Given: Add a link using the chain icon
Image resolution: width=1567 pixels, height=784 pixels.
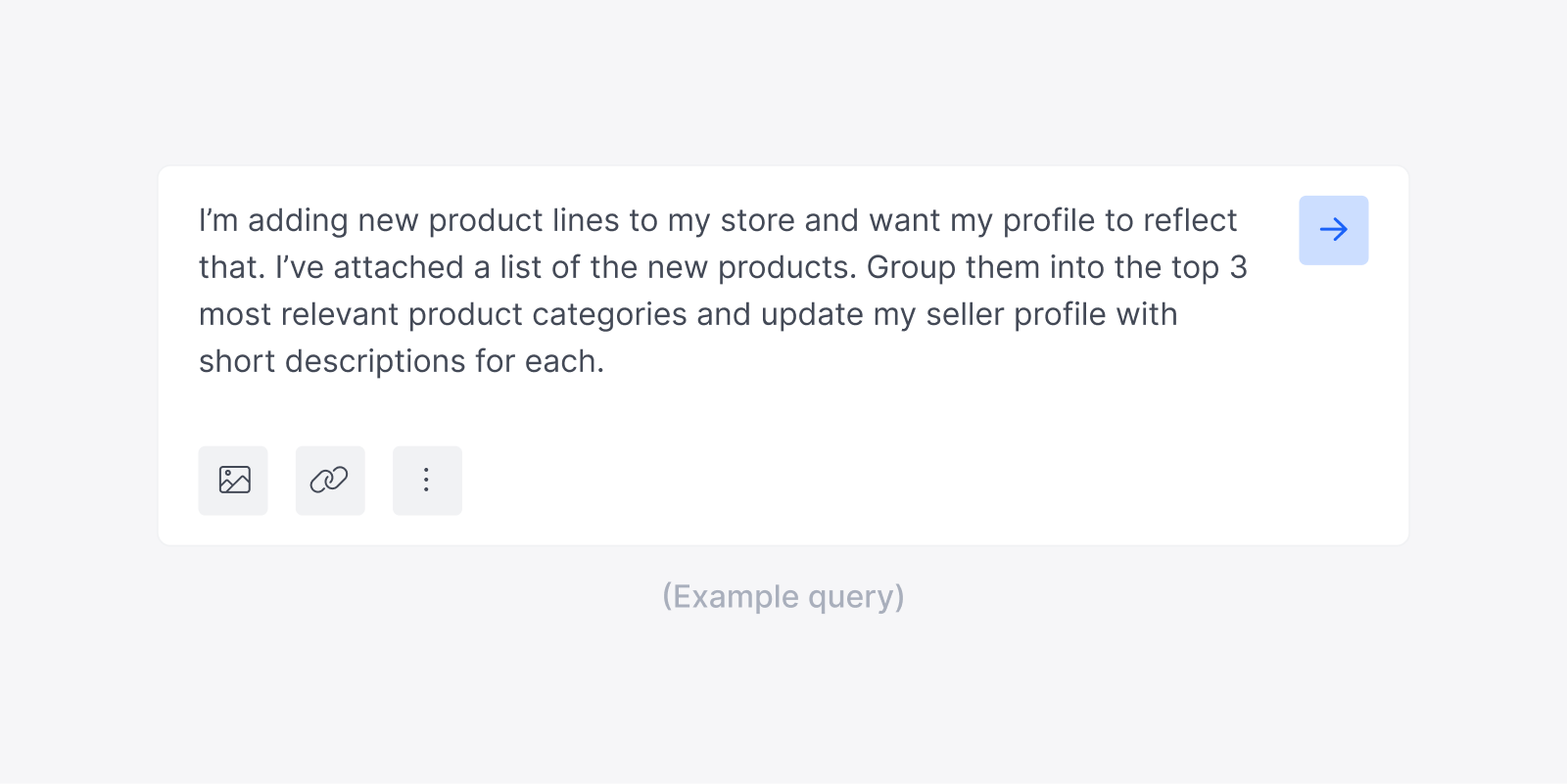Looking at the screenshot, I should (x=330, y=481).
